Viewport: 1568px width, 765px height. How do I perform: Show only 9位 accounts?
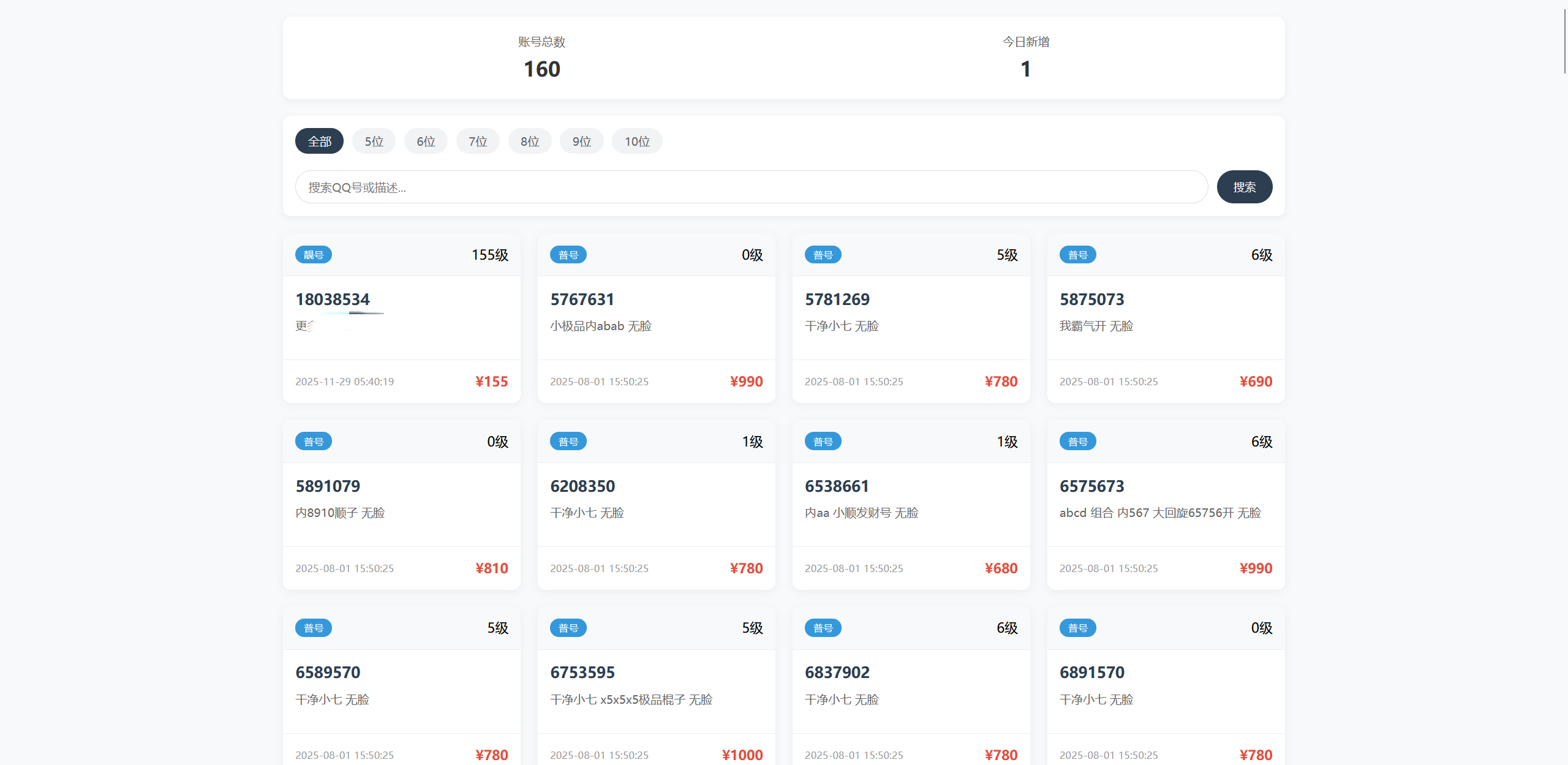581,141
